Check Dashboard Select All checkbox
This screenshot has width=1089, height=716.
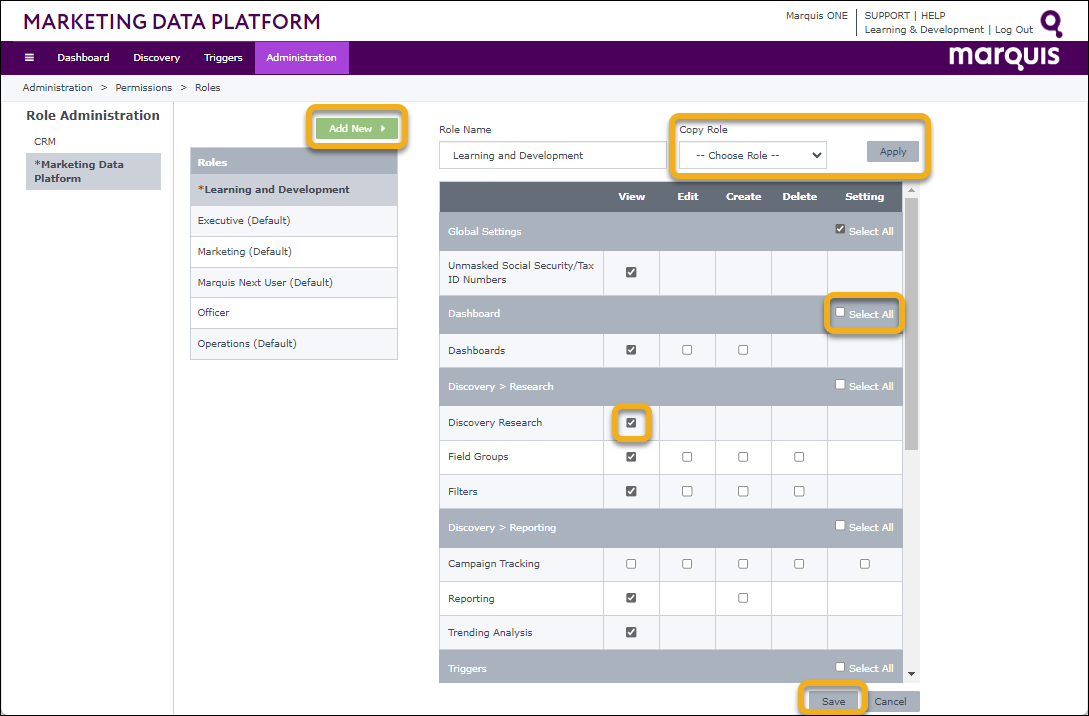(x=840, y=313)
